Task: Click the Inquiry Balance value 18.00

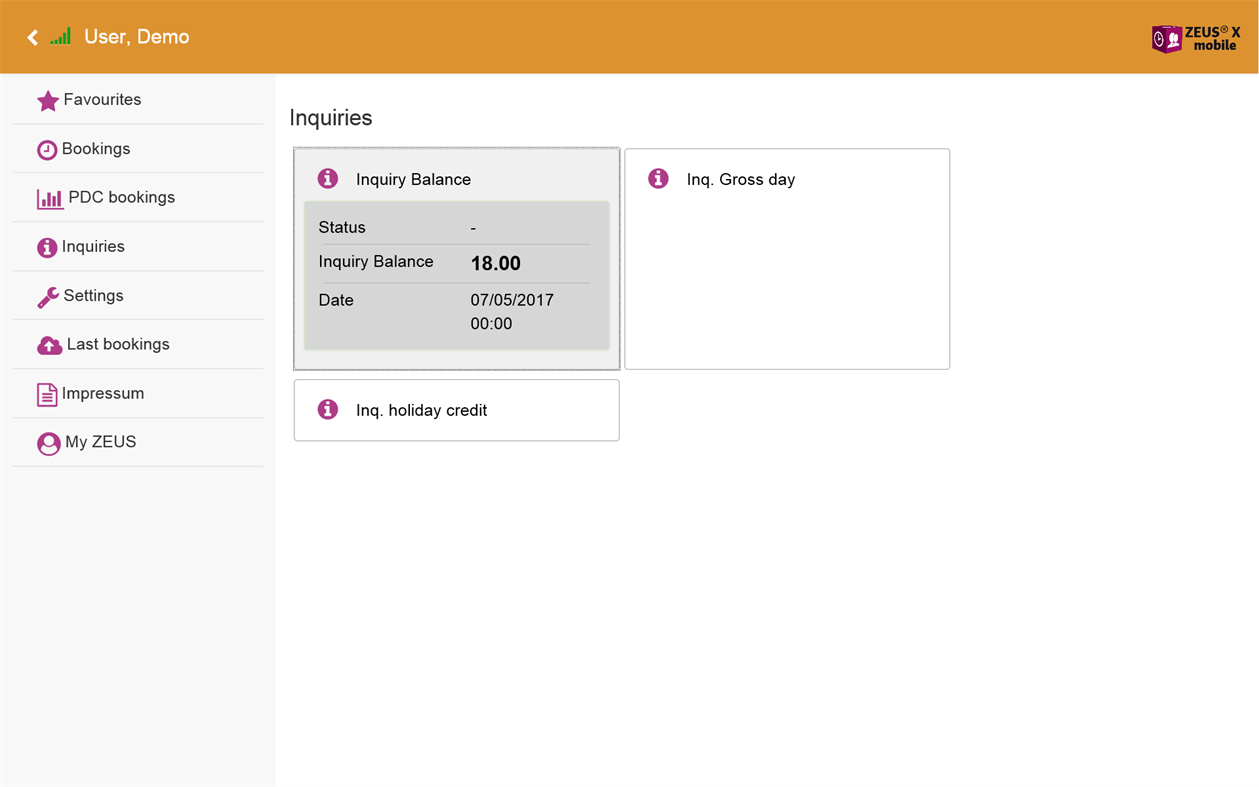Action: [x=495, y=263]
